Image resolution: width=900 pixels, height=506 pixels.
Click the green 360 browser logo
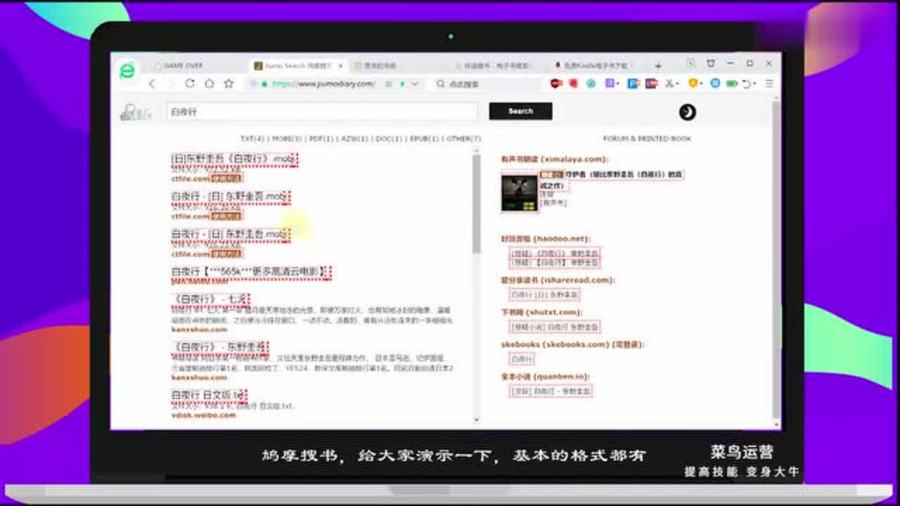coord(127,69)
